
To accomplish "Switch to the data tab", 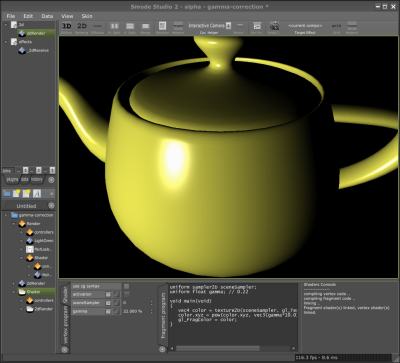I will point(25,179).
